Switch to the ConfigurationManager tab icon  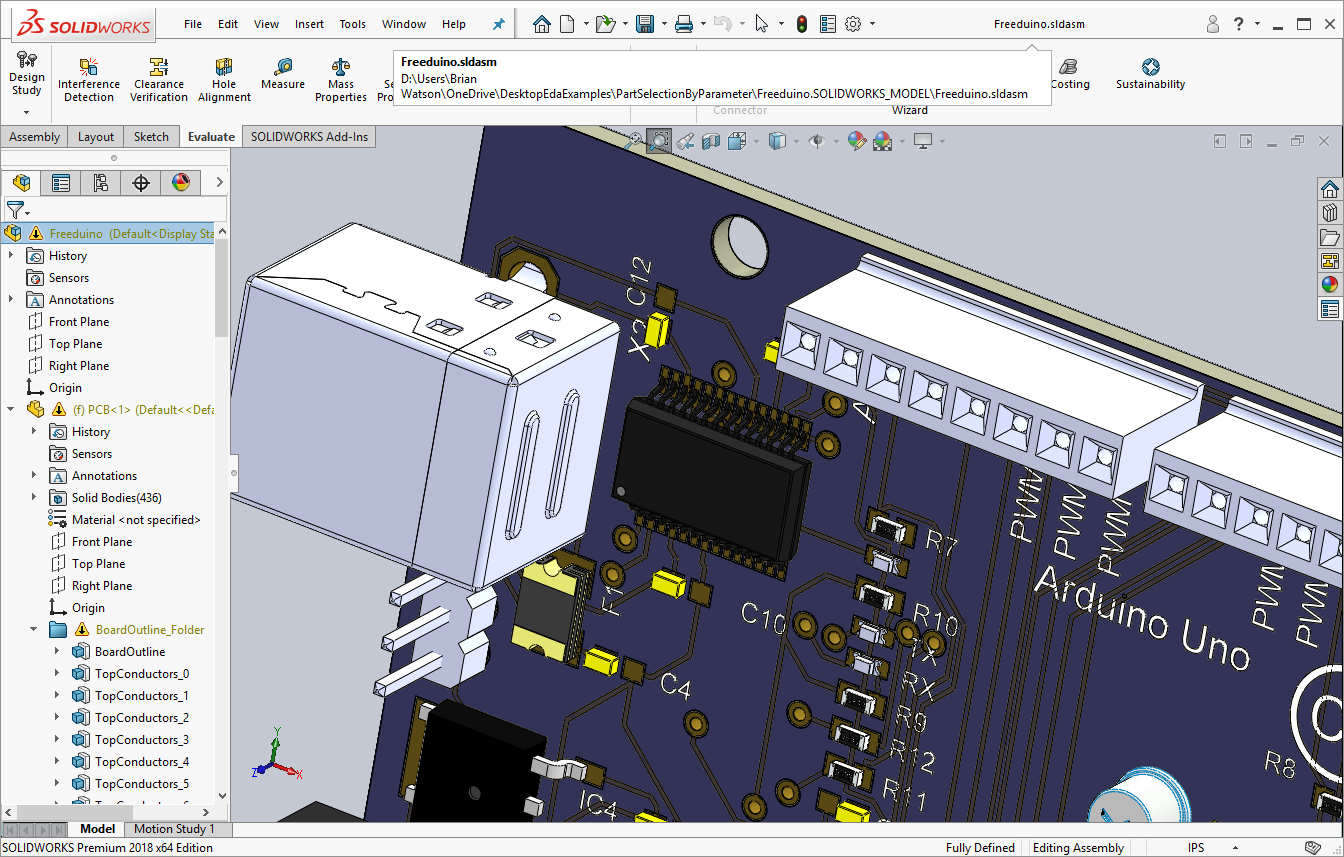pyautogui.click(x=101, y=183)
